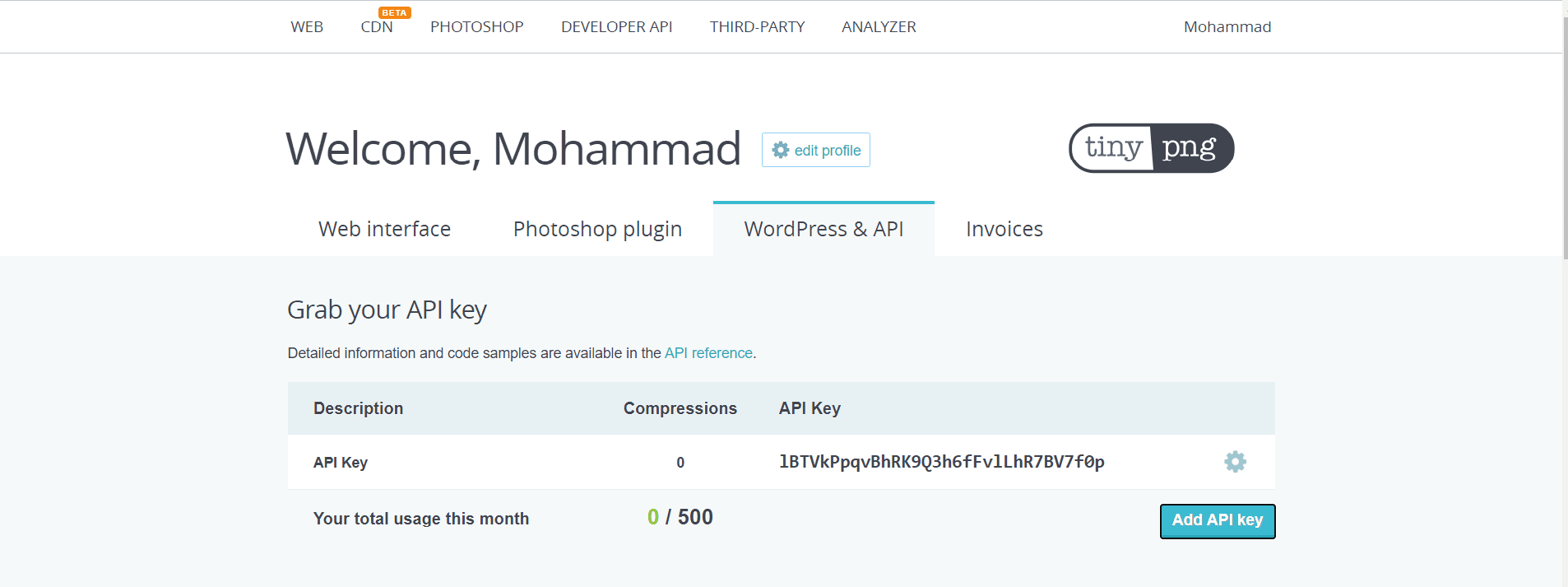This screenshot has height=587, width=1568.
Task: Click the gear icon on edit profile button
Action: [780, 150]
